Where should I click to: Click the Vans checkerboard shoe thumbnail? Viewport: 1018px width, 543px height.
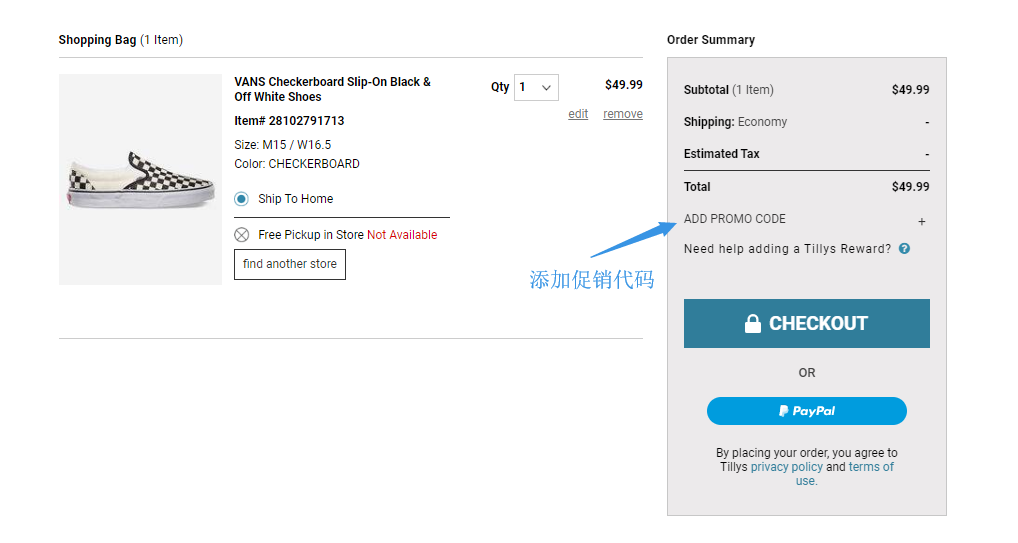pyautogui.click(x=140, y=179)
